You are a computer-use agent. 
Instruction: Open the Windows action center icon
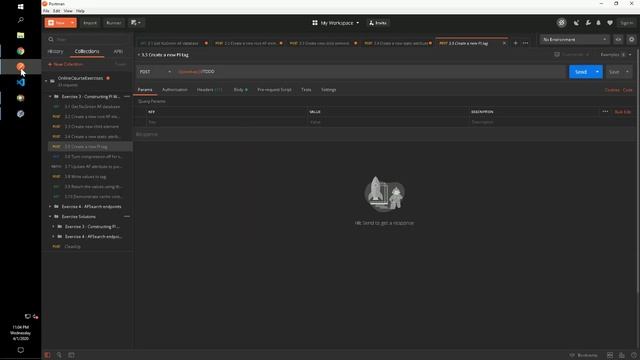coord(20,350)
